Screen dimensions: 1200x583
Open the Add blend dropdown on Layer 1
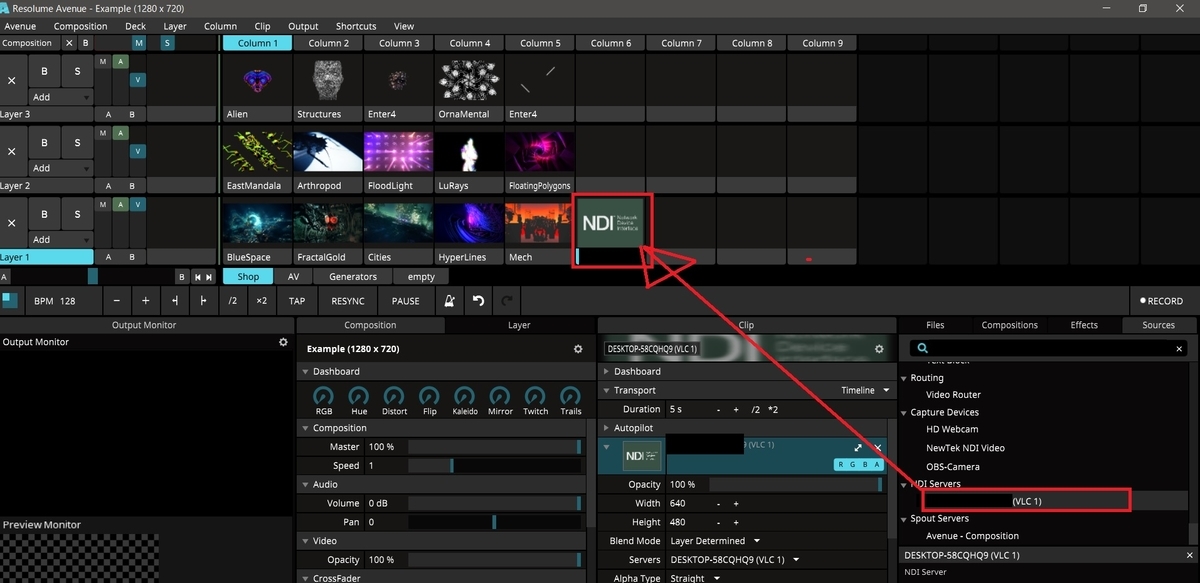pyautogui.click(x=61, y=239)
